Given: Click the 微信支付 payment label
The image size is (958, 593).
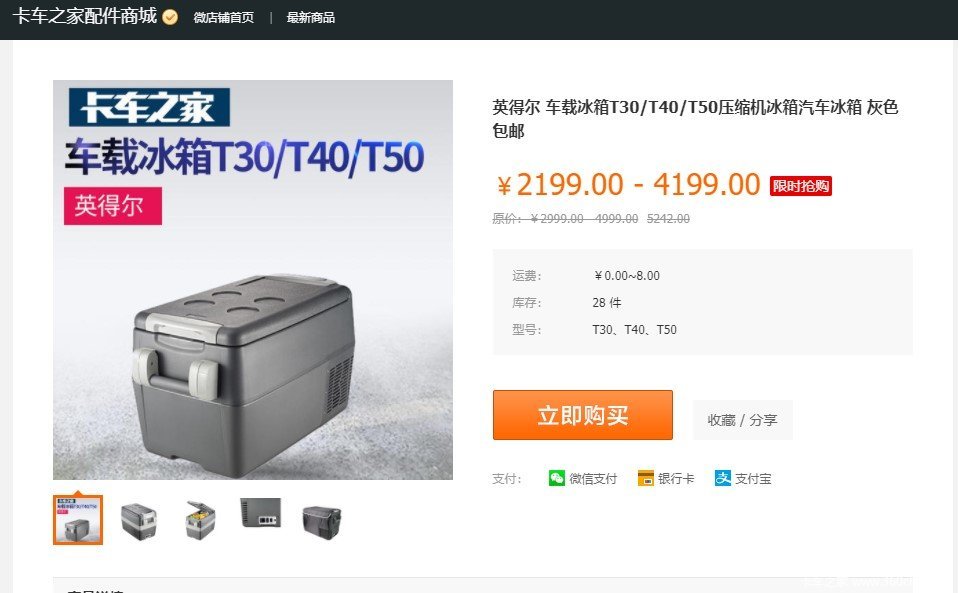Looking at the screenshot, I should point(593,479).
